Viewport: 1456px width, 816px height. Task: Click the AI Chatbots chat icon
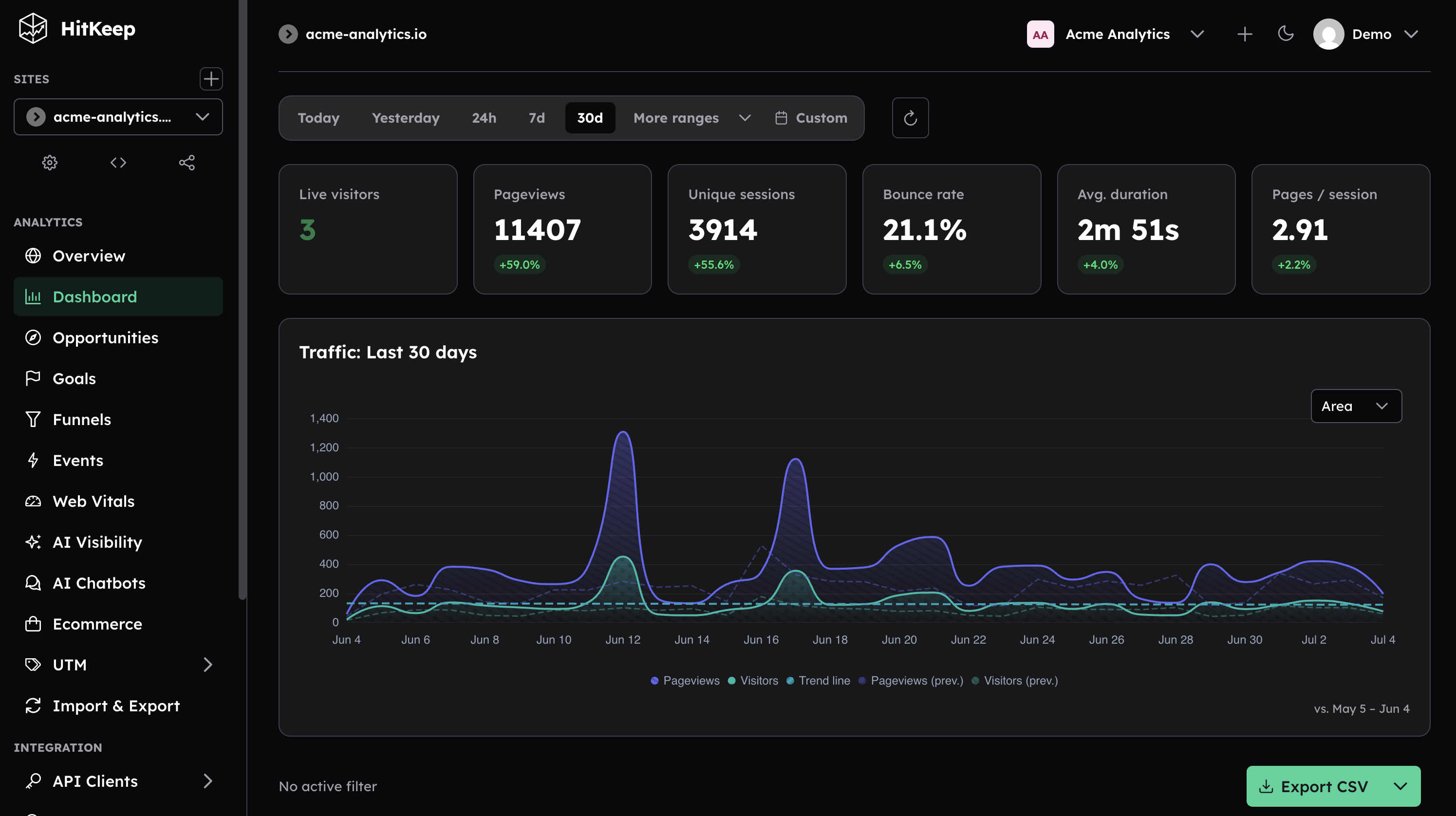(x=33, y=583)
